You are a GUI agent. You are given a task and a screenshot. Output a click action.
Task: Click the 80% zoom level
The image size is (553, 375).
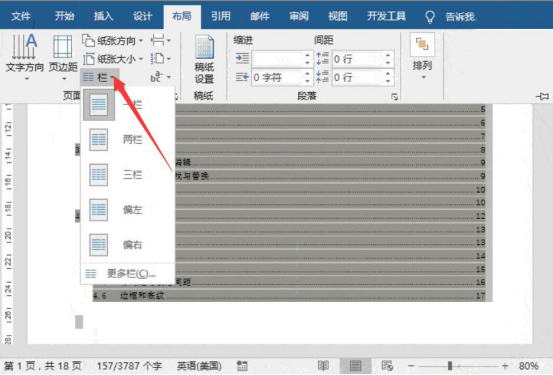pyautogui.click(x=529, y=366)
